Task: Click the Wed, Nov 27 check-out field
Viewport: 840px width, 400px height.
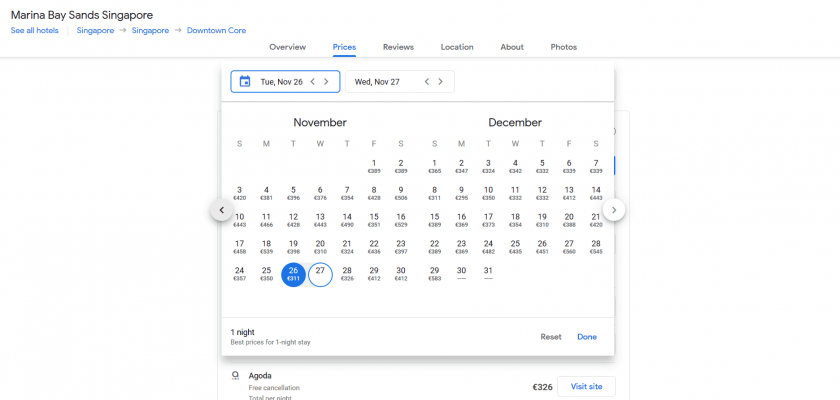Action: point(400,81)
